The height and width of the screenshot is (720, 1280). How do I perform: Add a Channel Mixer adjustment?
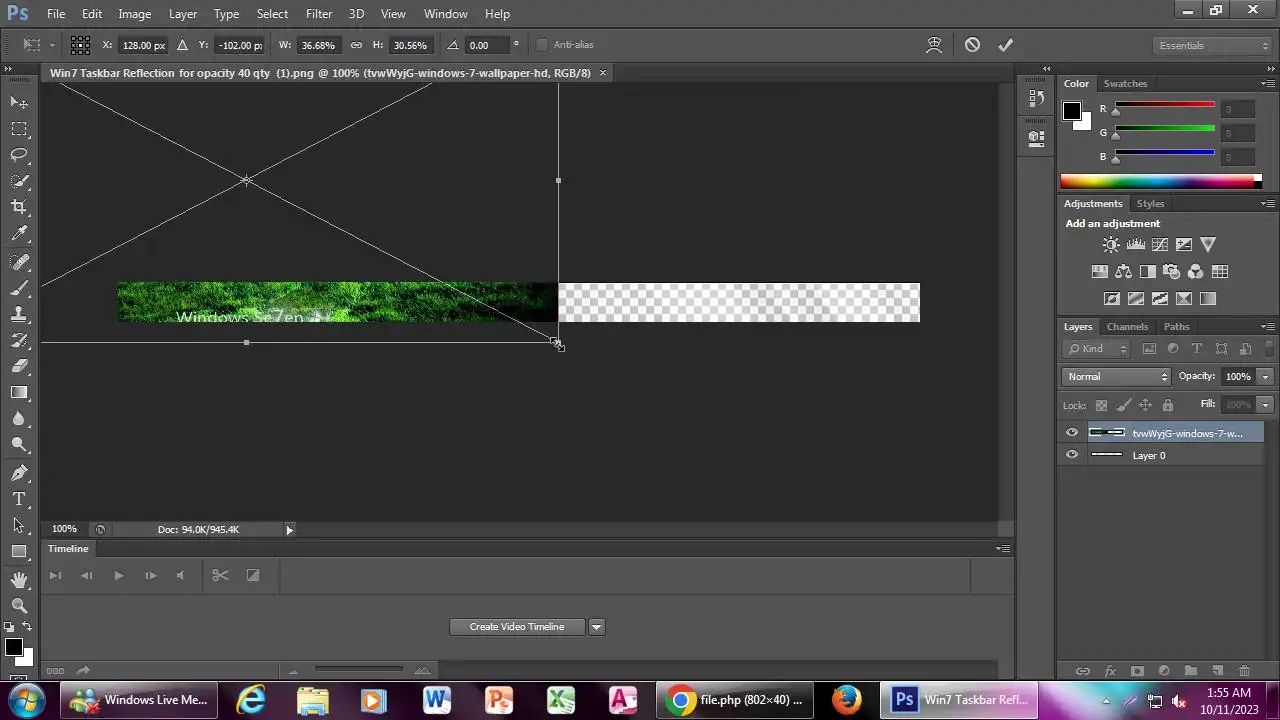click(1196, 272)
